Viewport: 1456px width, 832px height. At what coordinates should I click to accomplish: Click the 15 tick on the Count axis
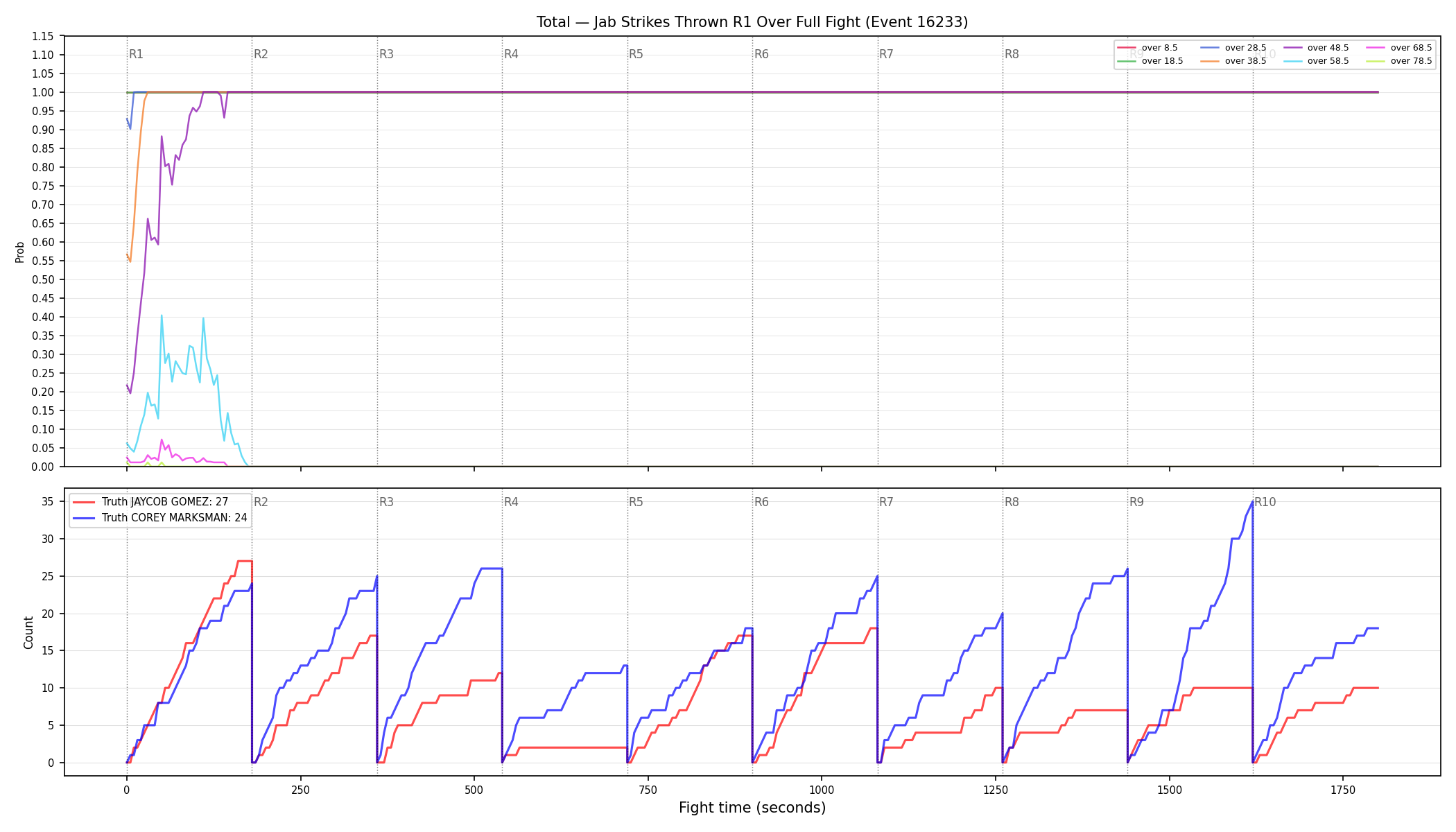tap(48, 650)
